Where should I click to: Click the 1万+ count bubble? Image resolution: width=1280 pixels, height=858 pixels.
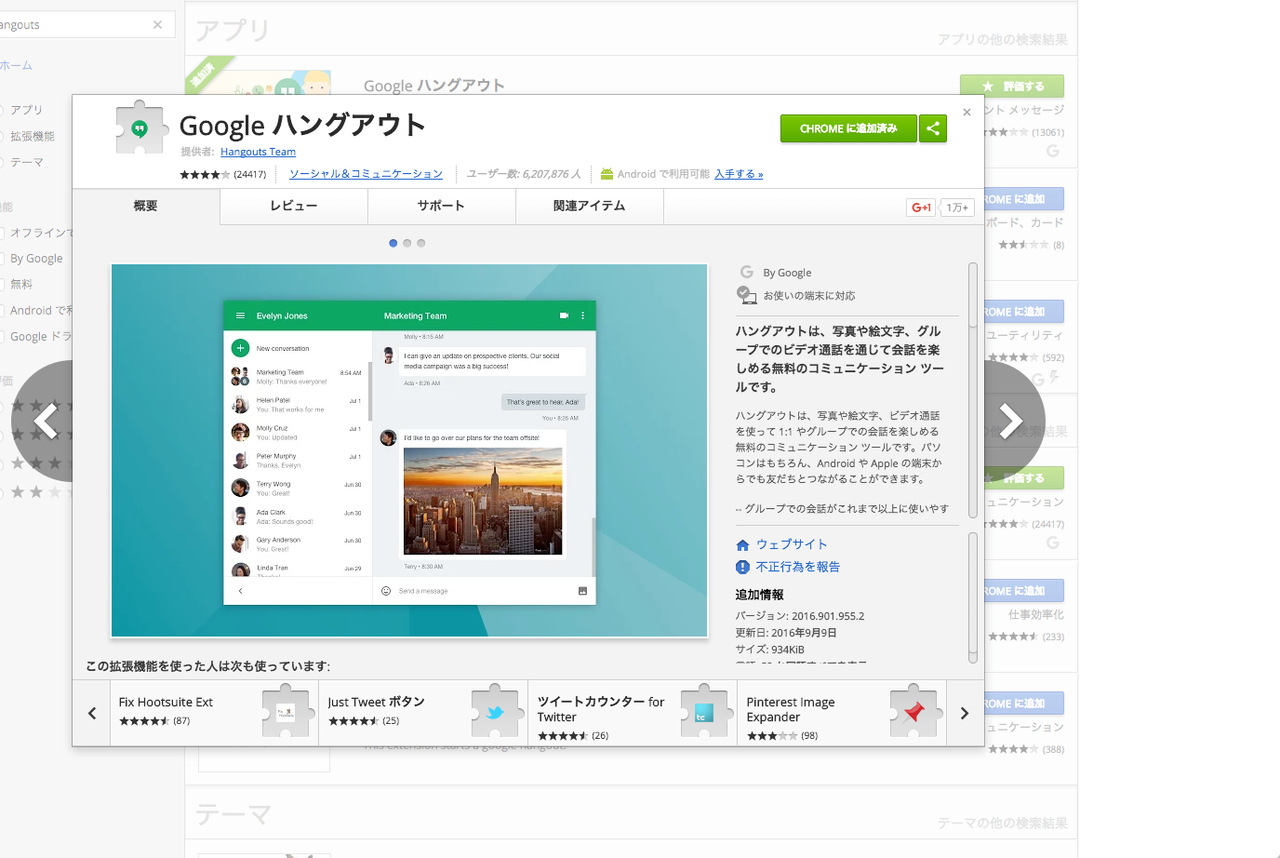958,207
